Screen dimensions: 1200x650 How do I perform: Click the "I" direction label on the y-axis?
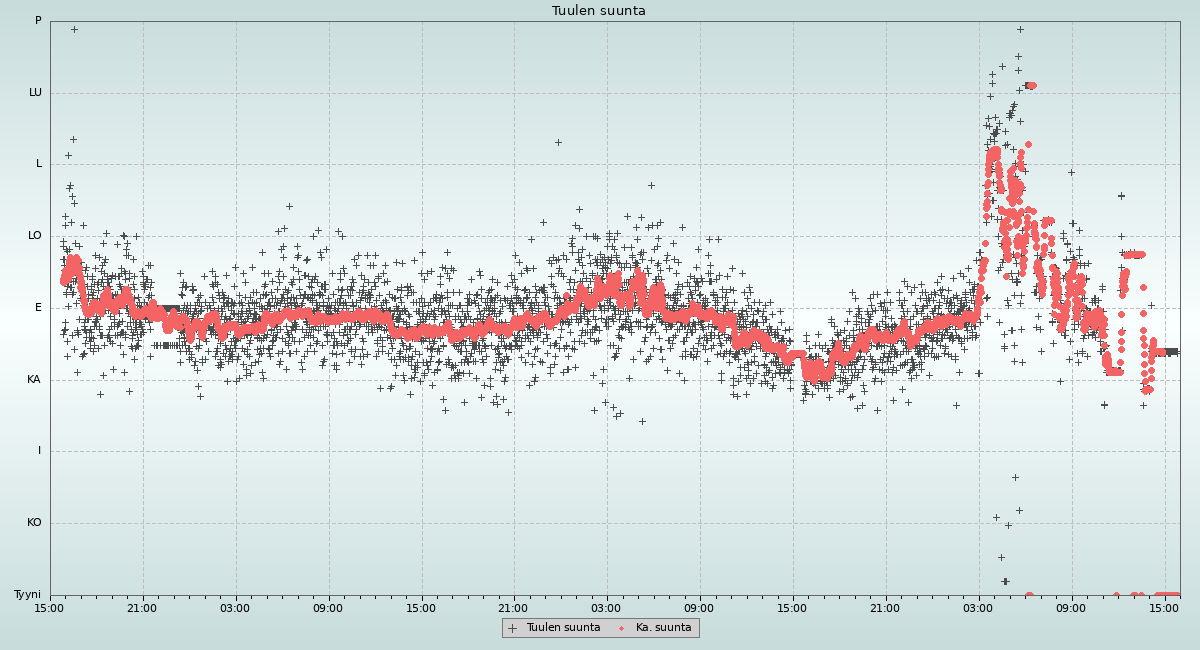40,451
